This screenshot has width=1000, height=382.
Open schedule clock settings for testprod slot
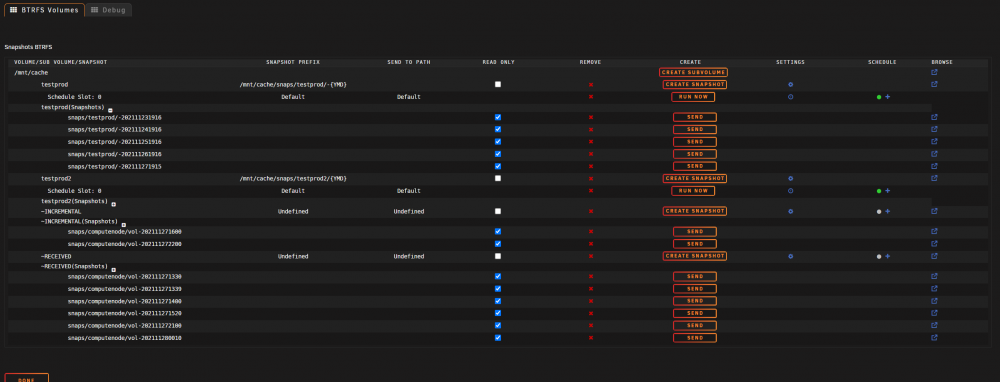coord(790,97)
